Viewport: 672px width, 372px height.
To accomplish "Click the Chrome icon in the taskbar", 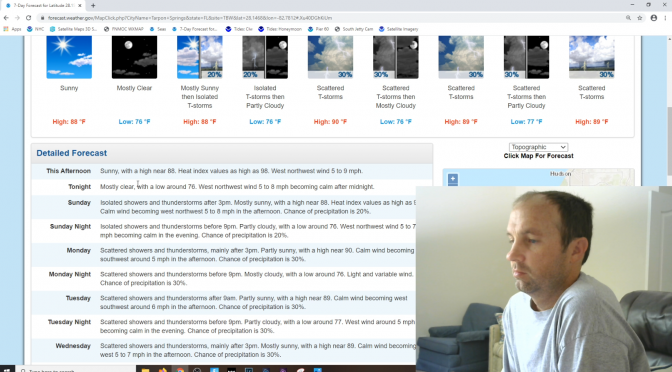I will [180, 369].
